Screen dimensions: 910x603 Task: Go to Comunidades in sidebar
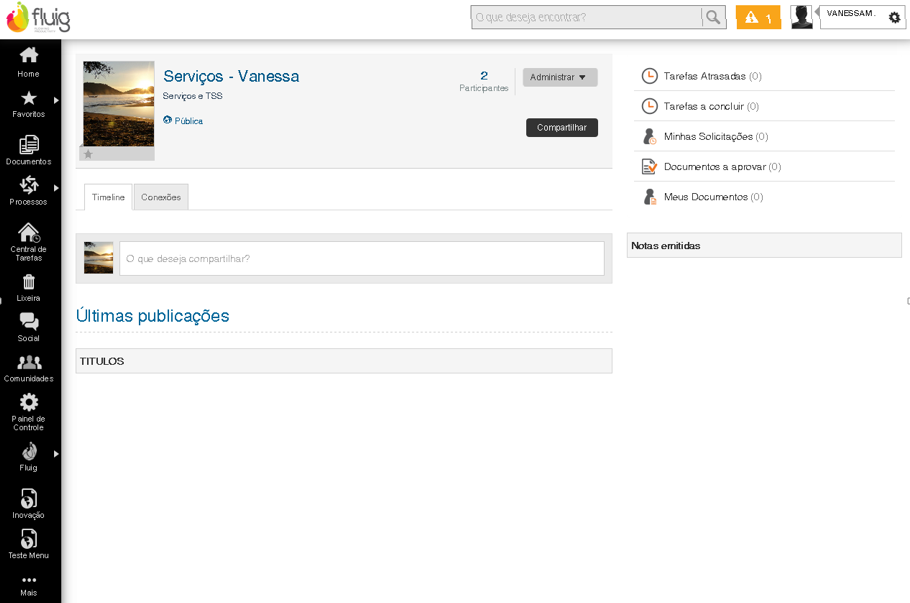[28, 367]
